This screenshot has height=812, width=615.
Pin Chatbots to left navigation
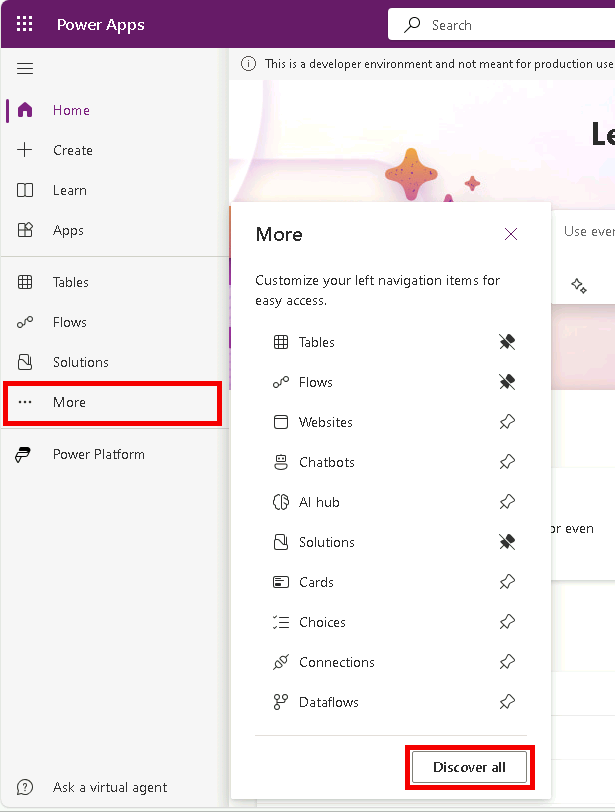tap(507, 462)
